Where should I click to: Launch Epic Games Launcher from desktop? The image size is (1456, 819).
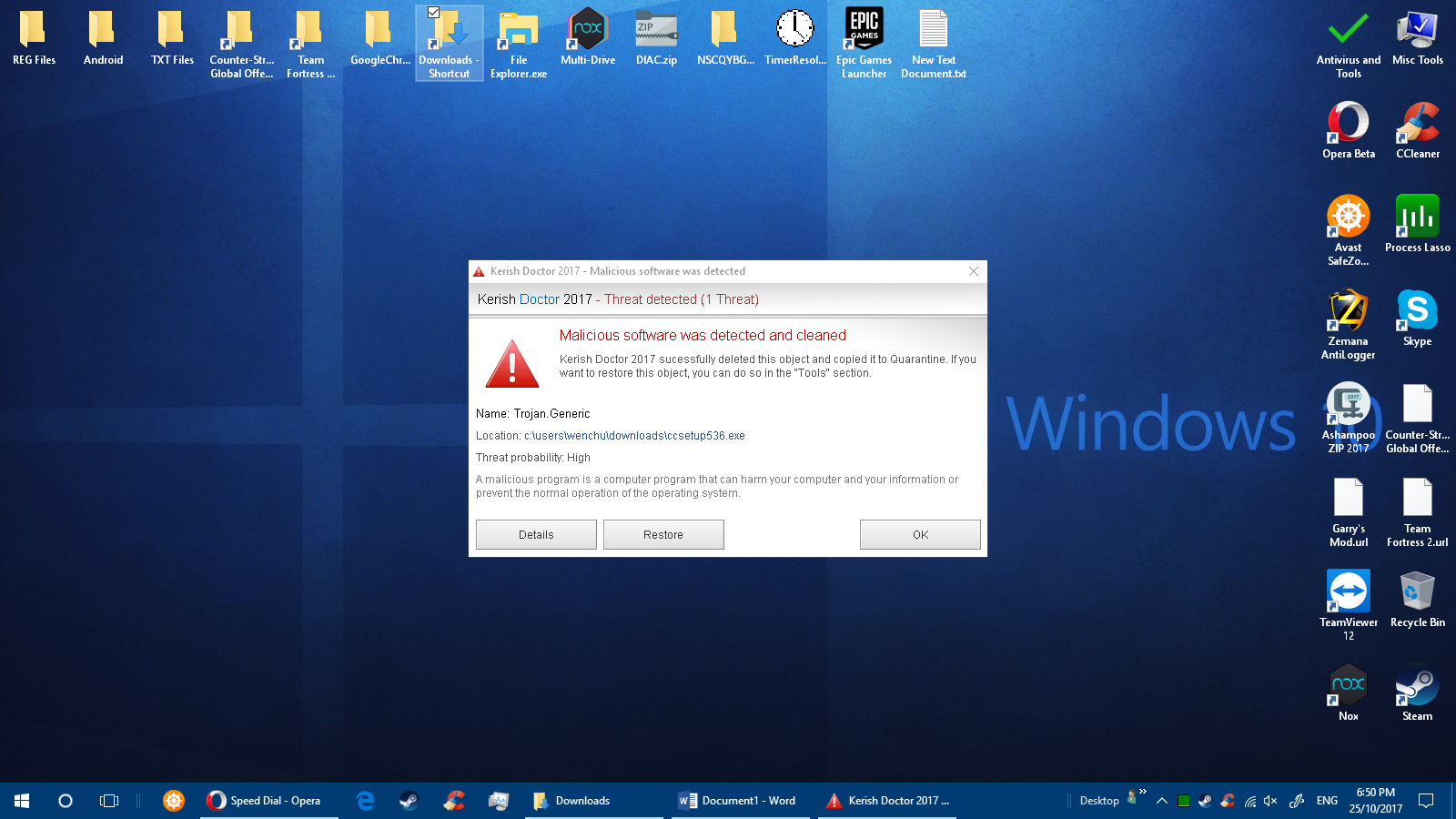pos(864,44)
